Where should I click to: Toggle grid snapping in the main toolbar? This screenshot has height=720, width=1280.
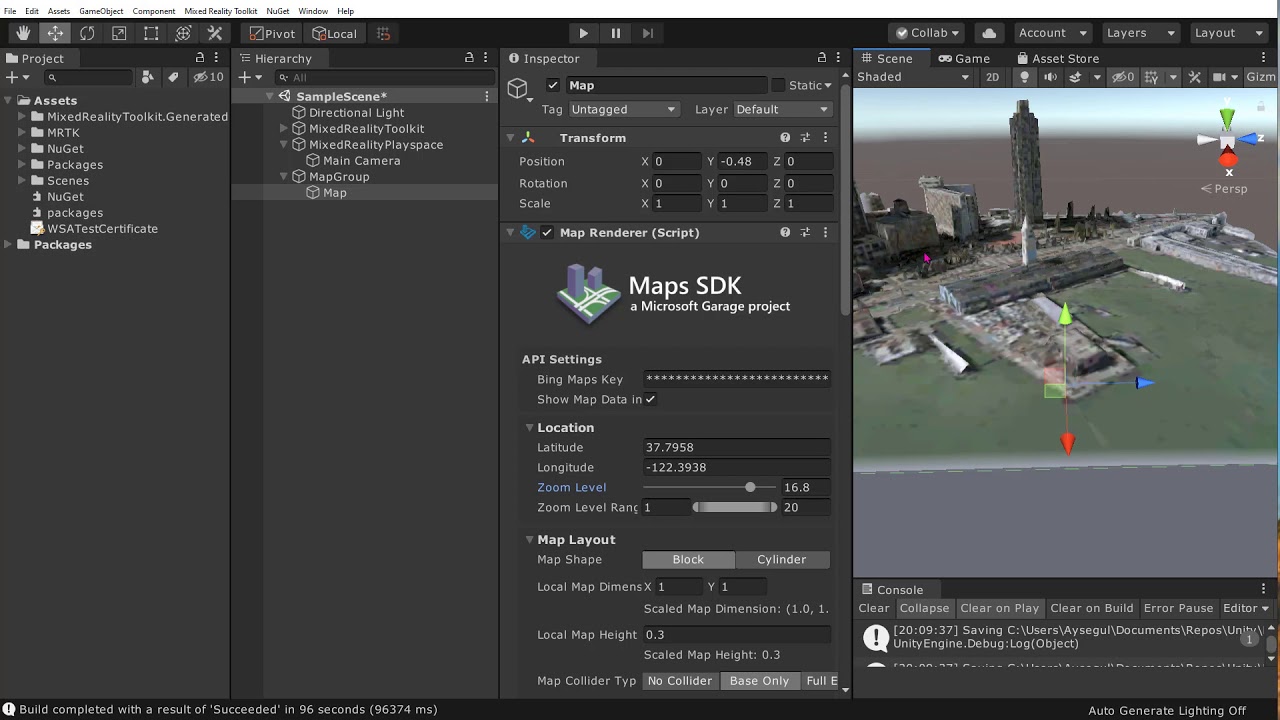click(383, 33)
